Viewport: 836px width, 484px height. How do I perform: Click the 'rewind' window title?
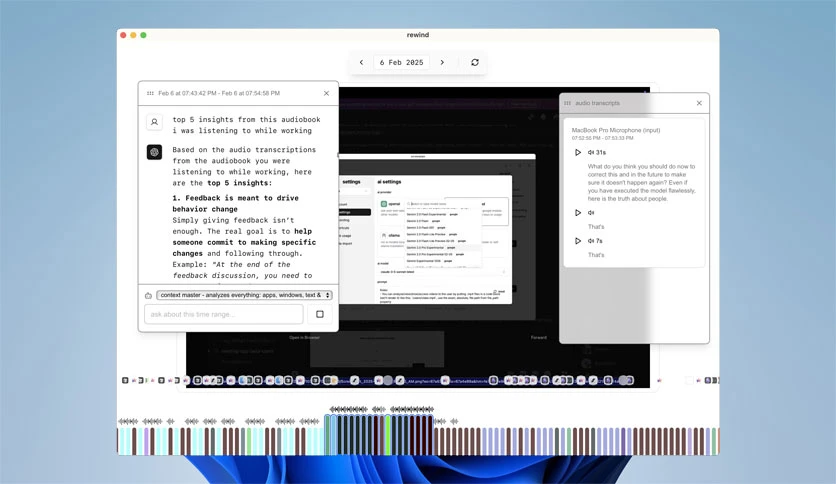[418, 35]
